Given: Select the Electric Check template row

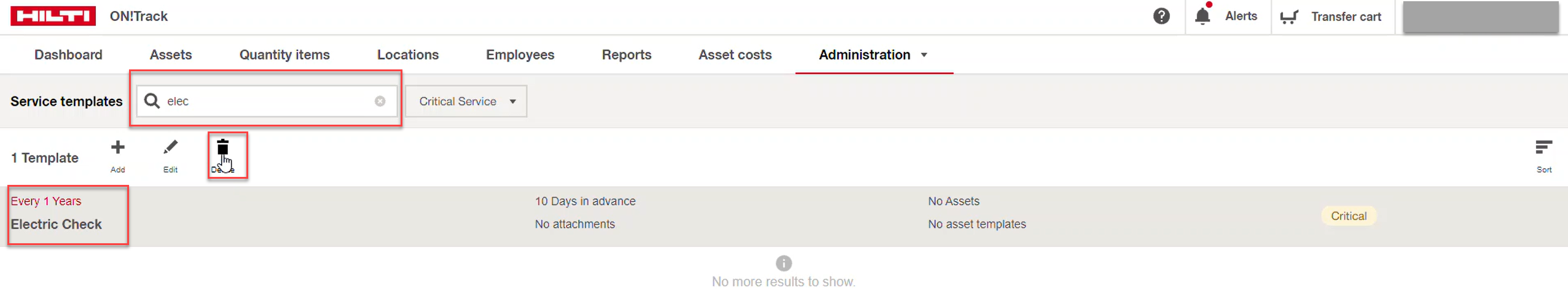Looking at the screenshot, I should [784, 217].
